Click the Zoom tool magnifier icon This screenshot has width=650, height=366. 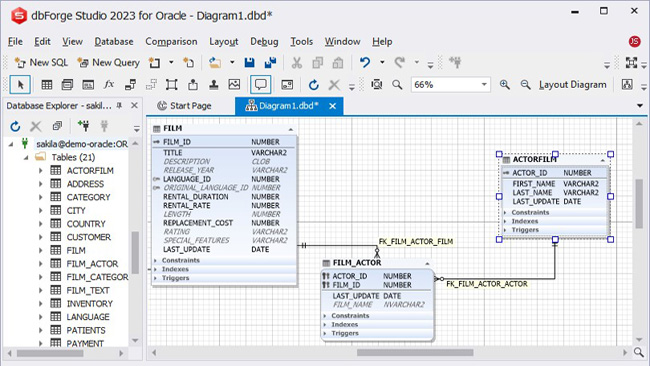click(397, 85)
